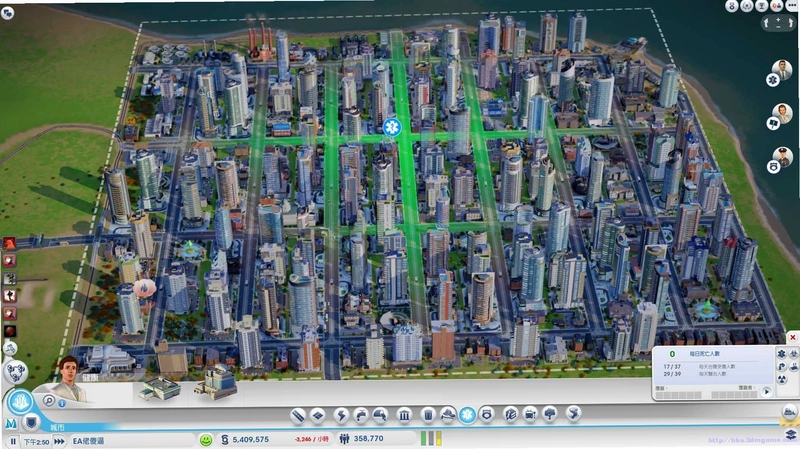Select the Parks tree icon
The image size is (800, 449).
coord(549,414)
